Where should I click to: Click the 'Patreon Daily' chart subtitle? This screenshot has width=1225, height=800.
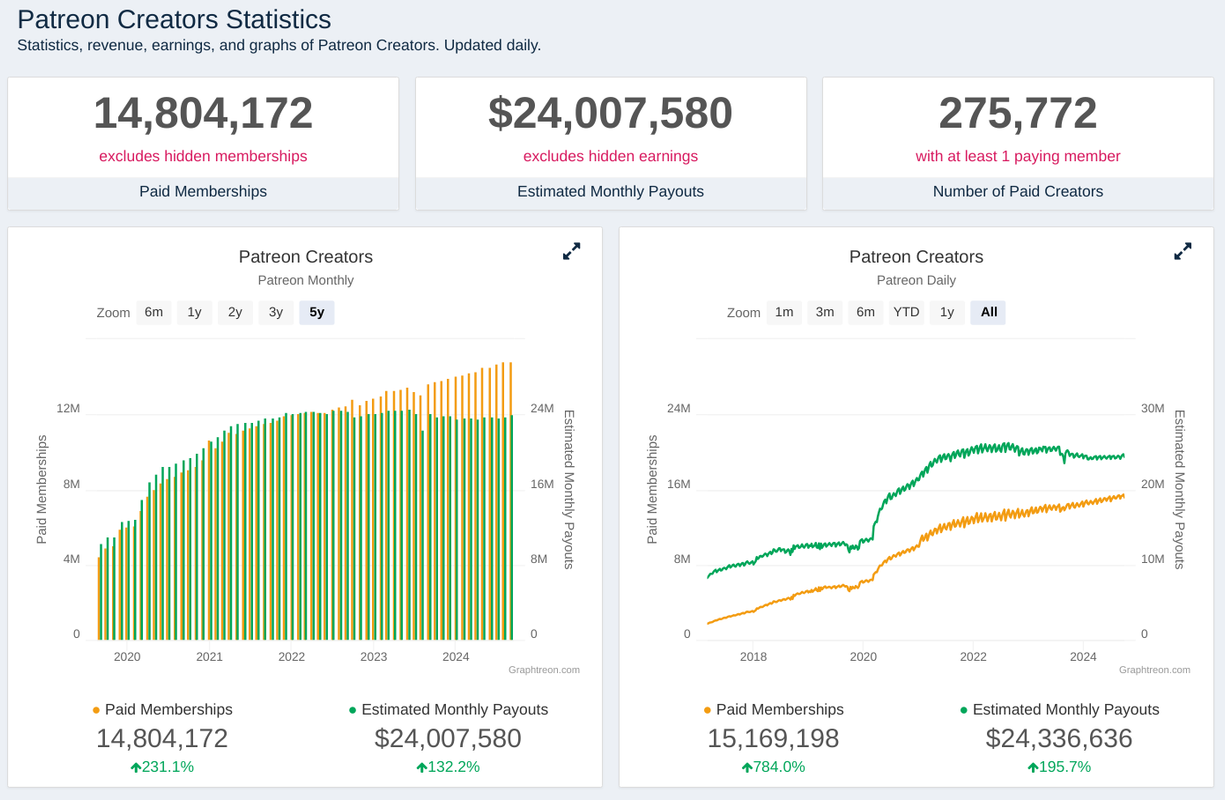[916, 280]
